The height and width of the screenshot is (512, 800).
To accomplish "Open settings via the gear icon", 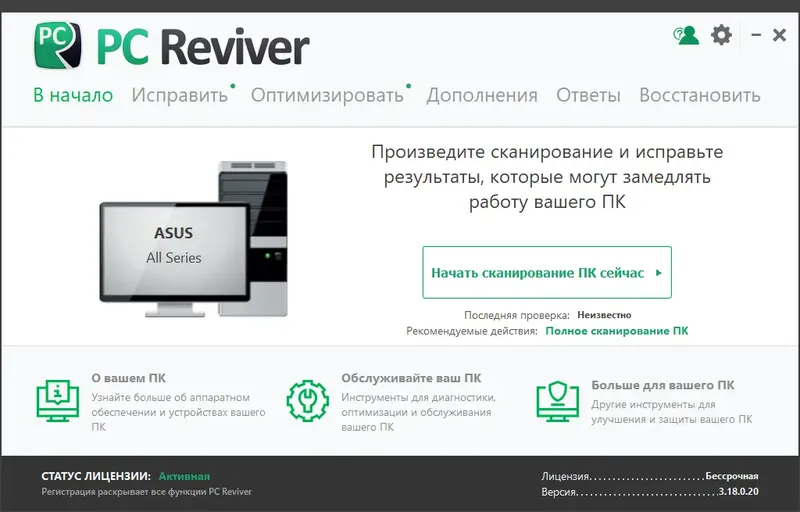I will [721, 35].
